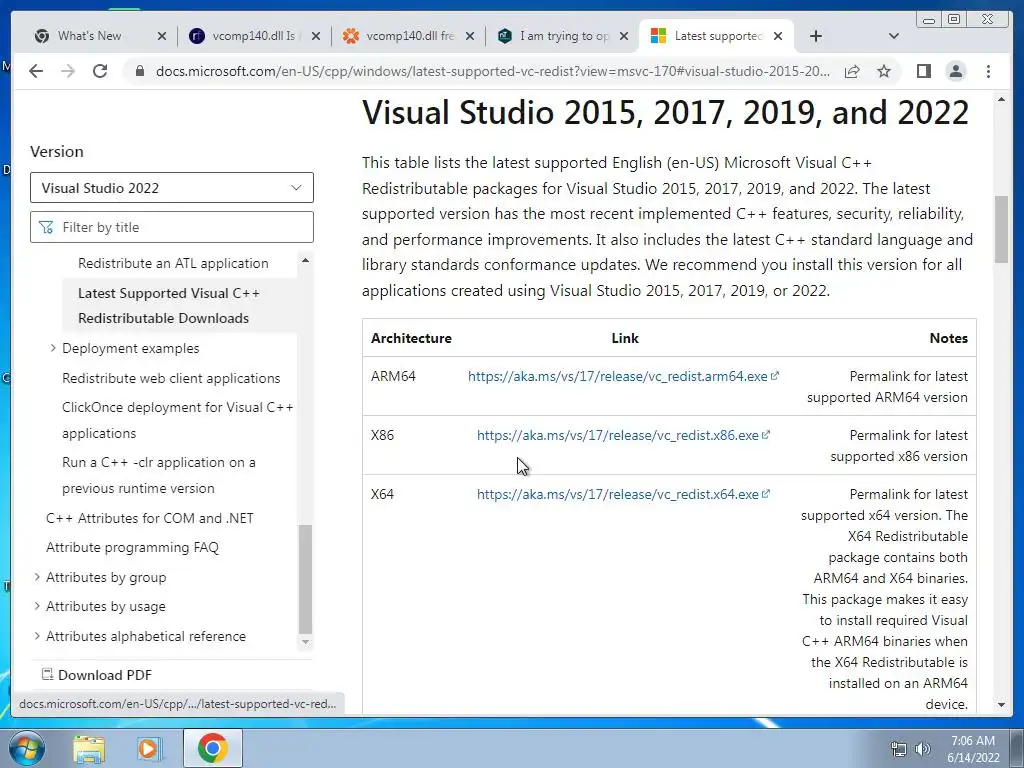
Task: Click the X64 architecture cell
Action: click(383, 494)
